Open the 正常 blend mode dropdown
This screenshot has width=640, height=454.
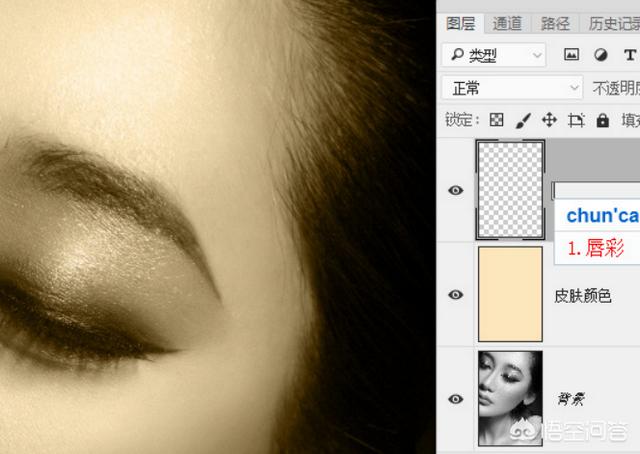click(x=511, y=88)
